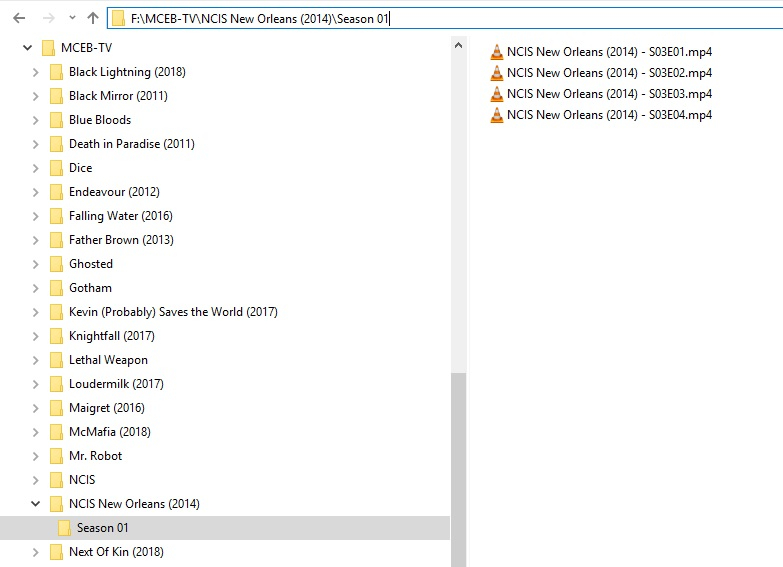This screenshot has height=567, width=783.
Task: Click the Forward navigation arrow
Action: tap(48, 18)
